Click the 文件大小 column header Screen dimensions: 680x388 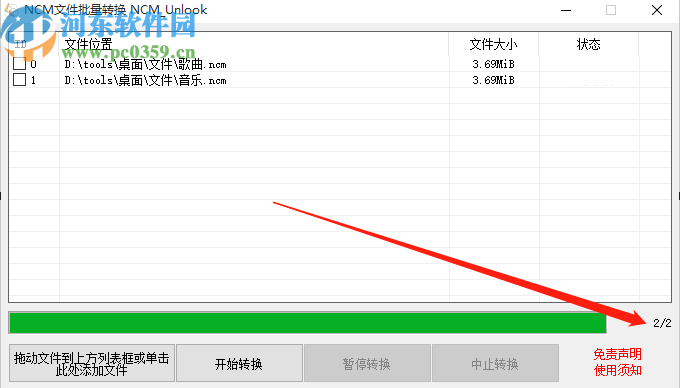click(494, 44)
